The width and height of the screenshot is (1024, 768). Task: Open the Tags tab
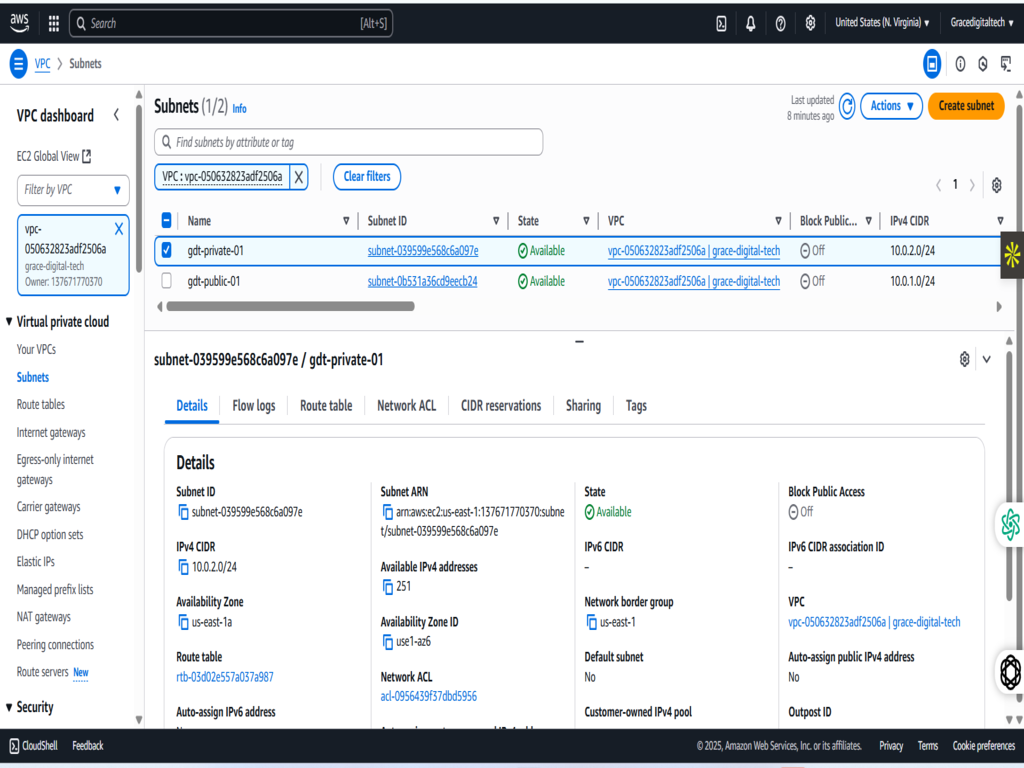coord(636,406)
